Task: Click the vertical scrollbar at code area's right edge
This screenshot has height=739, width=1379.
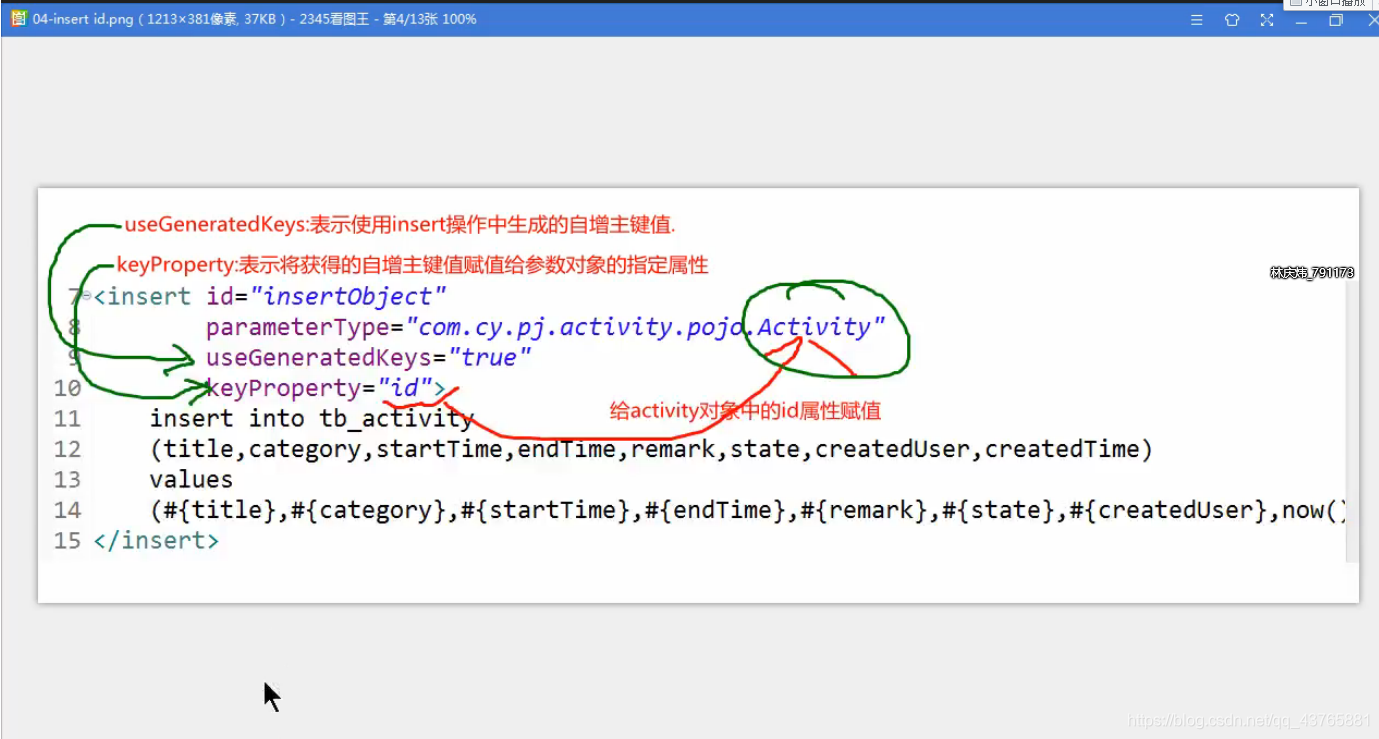Action: click(1351, 420)
